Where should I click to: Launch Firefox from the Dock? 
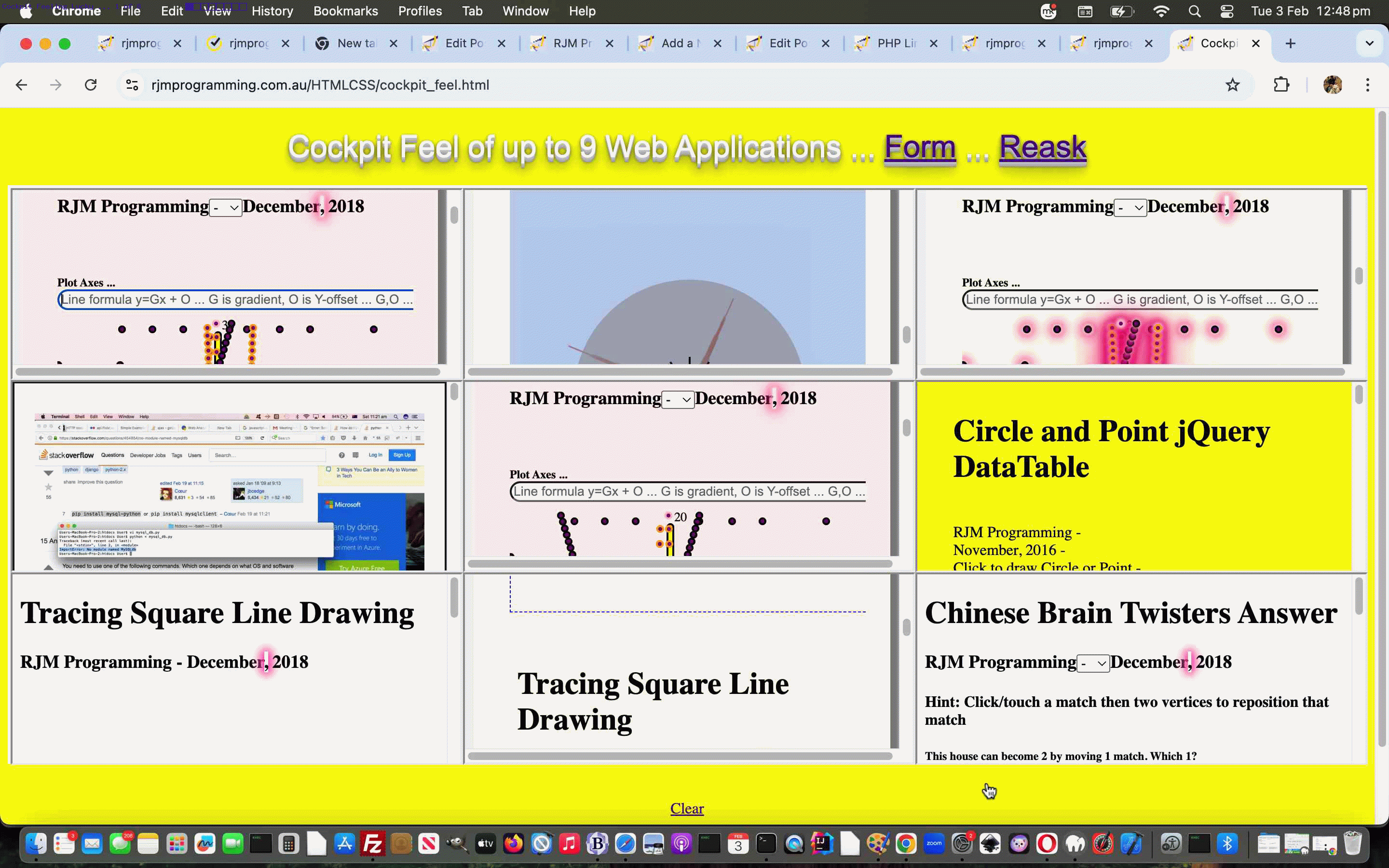click(x=513, y=844)
